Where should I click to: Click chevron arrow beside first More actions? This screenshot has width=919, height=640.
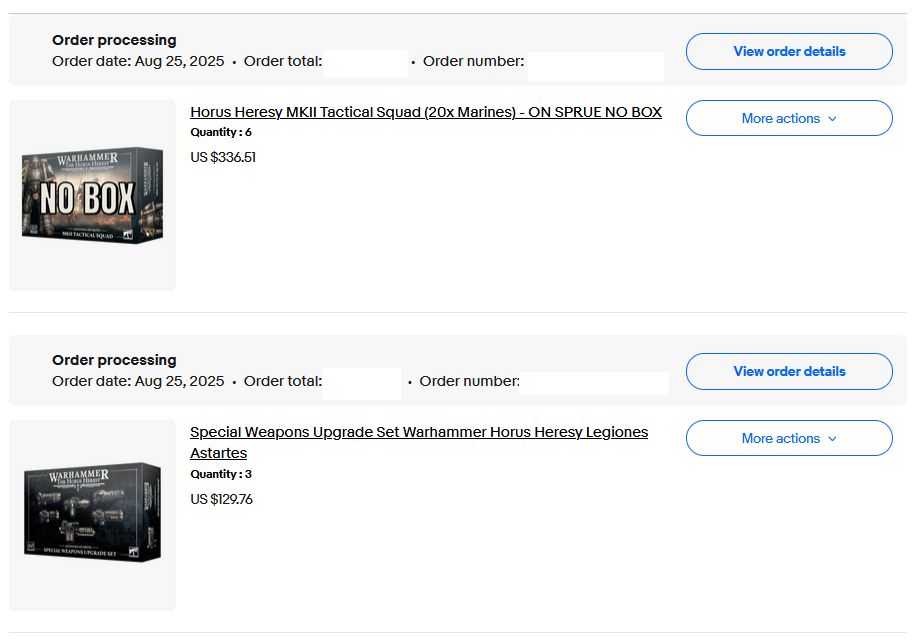tap(833, 119)
